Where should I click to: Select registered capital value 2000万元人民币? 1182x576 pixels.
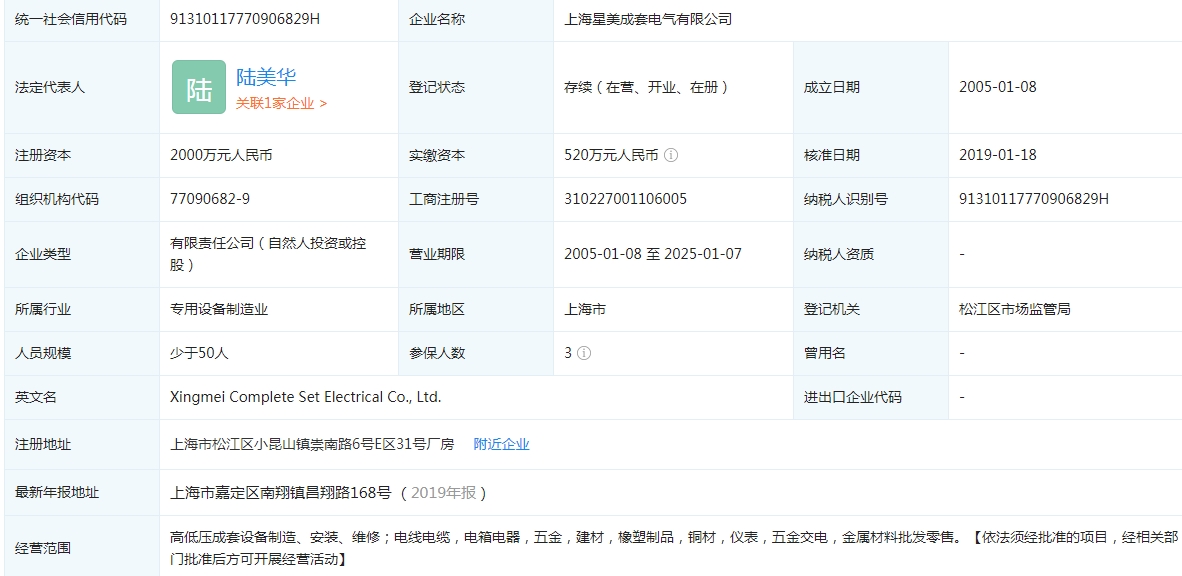coord(221,155)
